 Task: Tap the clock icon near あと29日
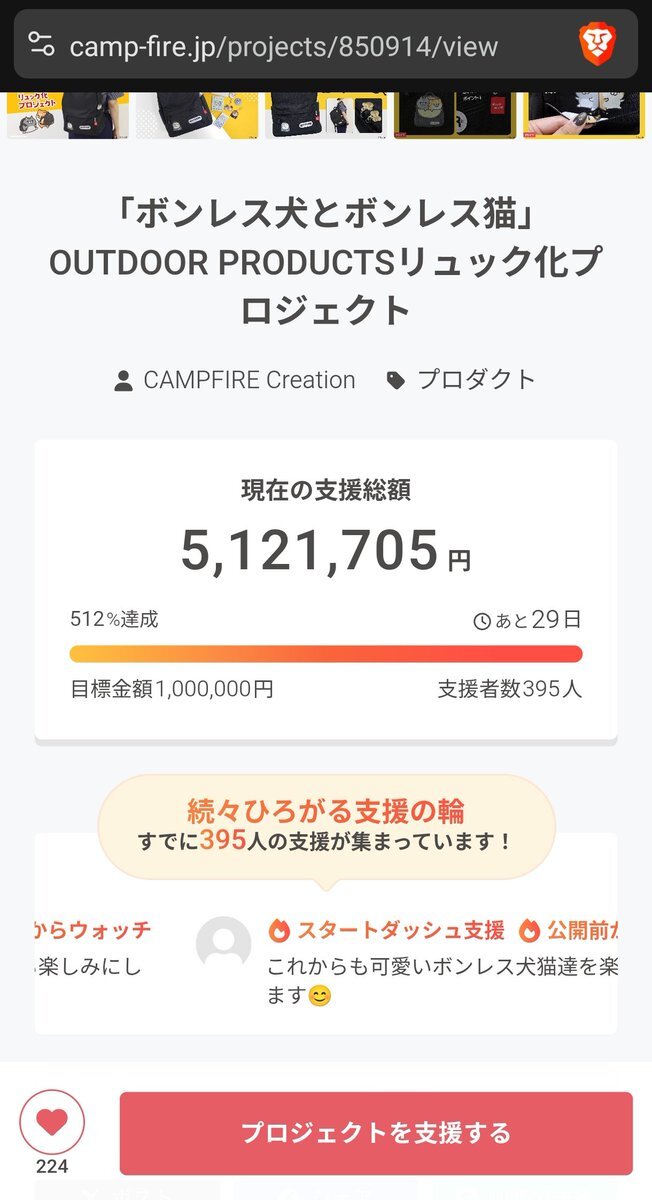click(482, 622)
